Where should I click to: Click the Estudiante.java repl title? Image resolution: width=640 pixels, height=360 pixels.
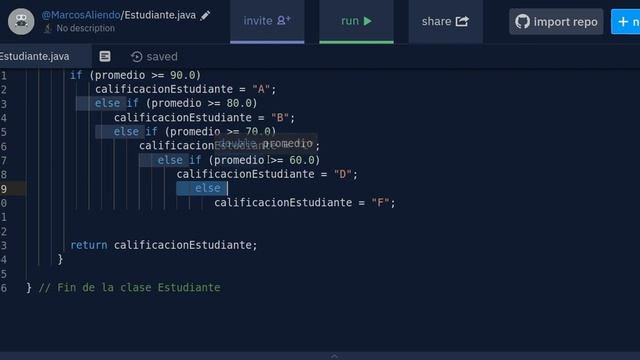160,15
